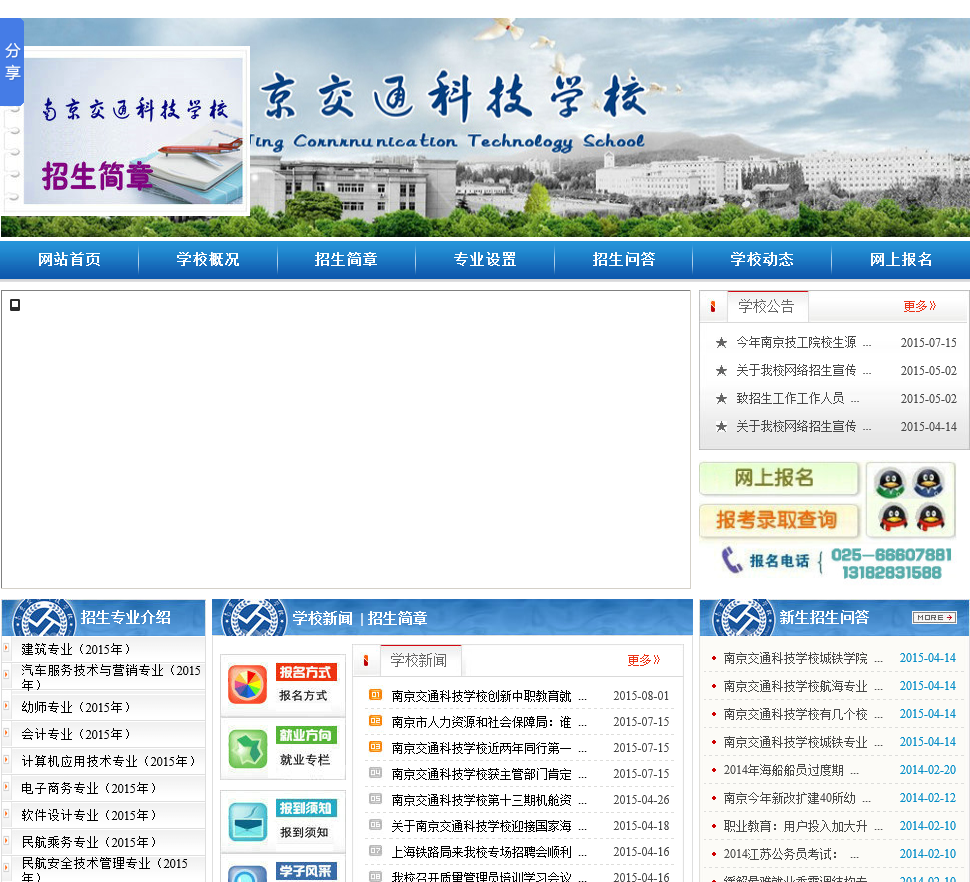Viewport: 970px width, 882px height.
Task: Open news 南京交通科技学校创新中职教育就
Action: [x=488, y=696]
